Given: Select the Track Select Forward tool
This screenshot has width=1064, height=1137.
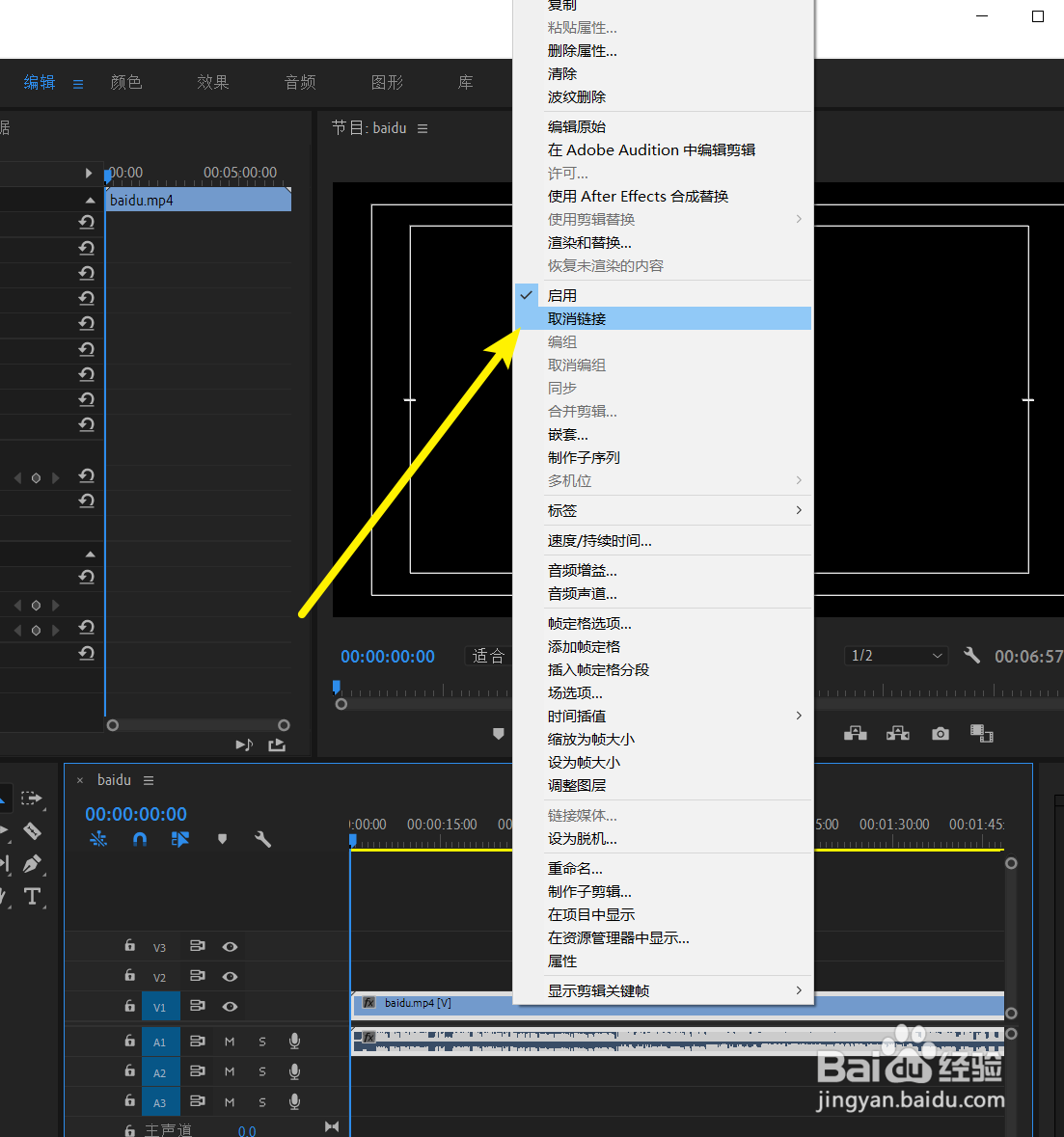Looking at the screenshot, I should tap(31, 799).
